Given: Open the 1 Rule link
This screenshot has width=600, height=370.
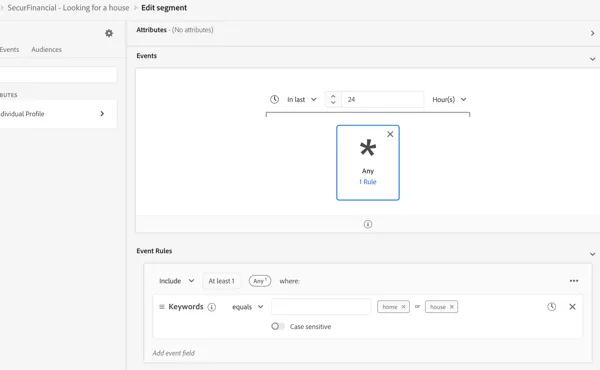Looking at the screenshot, I should (368, 182).
